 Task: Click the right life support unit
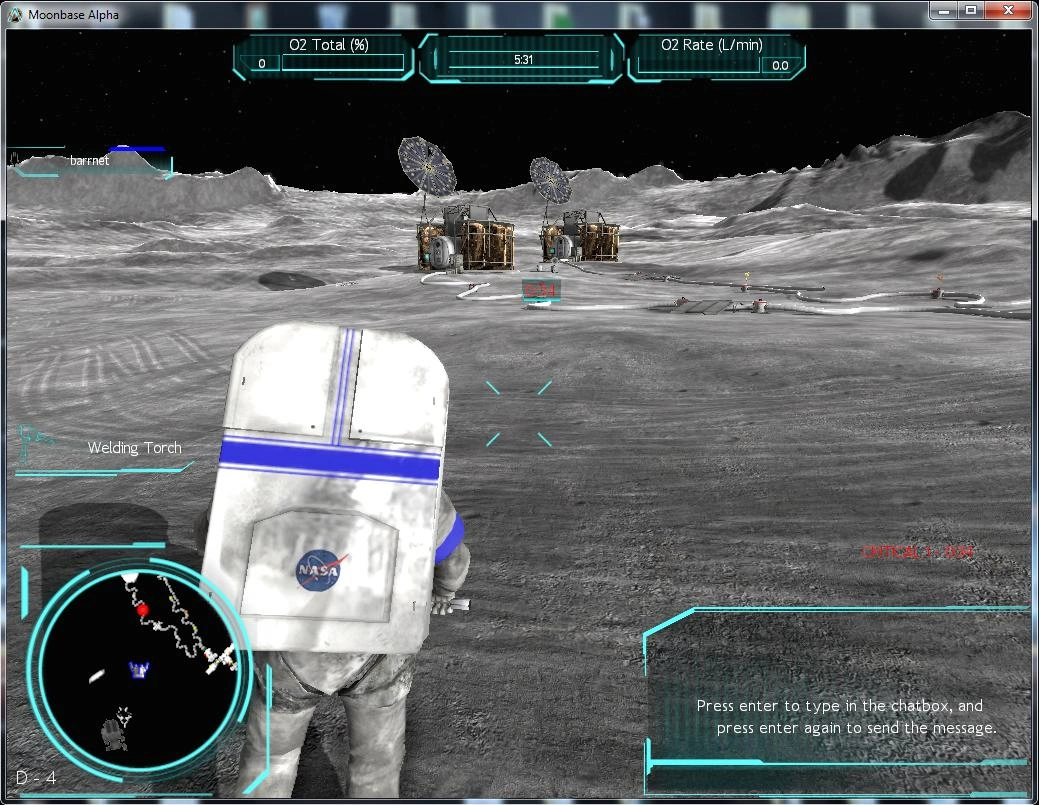pos(580,237)
